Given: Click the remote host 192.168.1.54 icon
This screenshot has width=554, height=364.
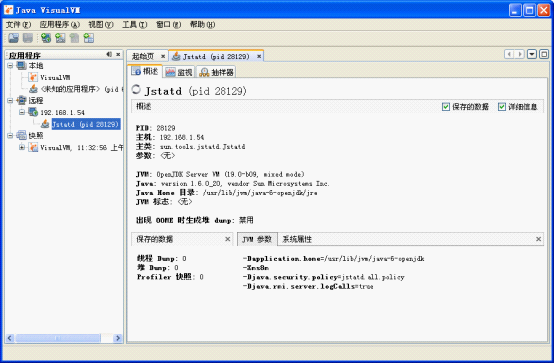Looking at the screenshot, I should tap(33, 112).
